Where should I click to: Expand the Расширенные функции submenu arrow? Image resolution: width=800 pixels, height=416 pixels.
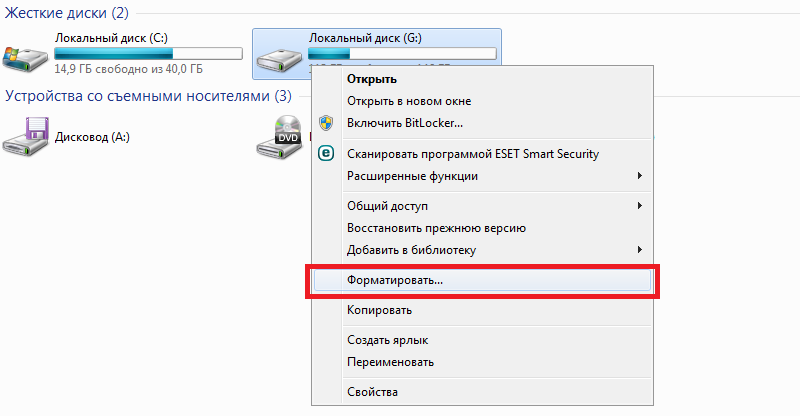[x=639, y=176]
